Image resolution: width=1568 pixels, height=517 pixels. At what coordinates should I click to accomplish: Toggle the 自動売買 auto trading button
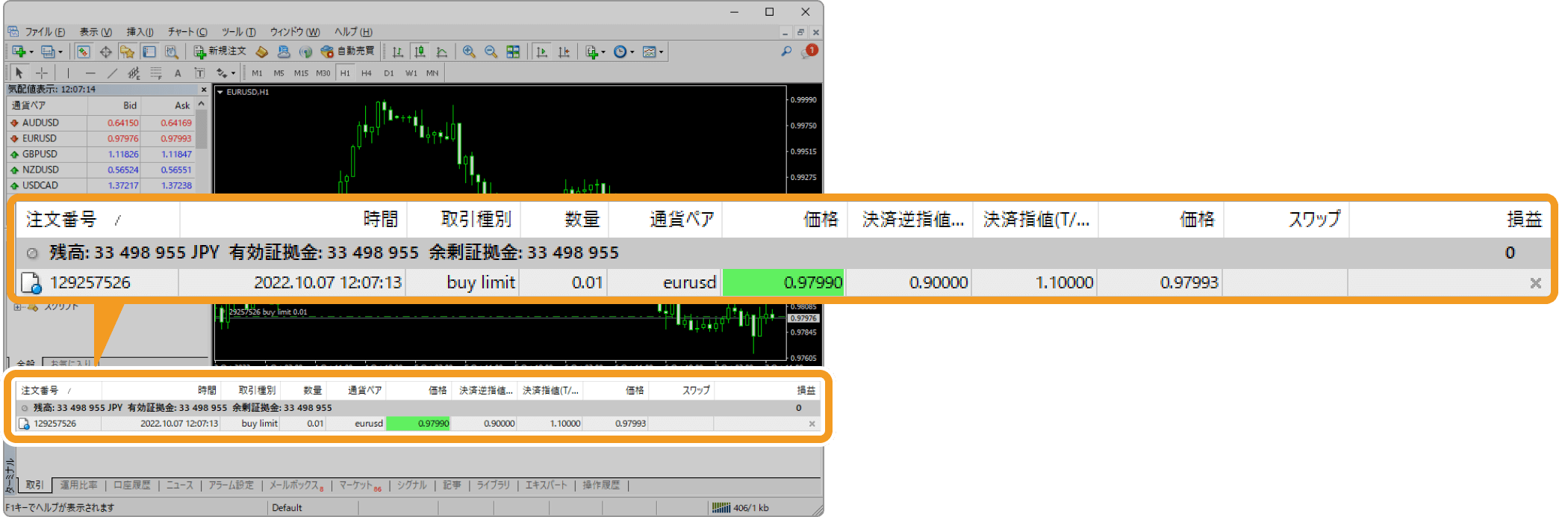click(347, 52)
